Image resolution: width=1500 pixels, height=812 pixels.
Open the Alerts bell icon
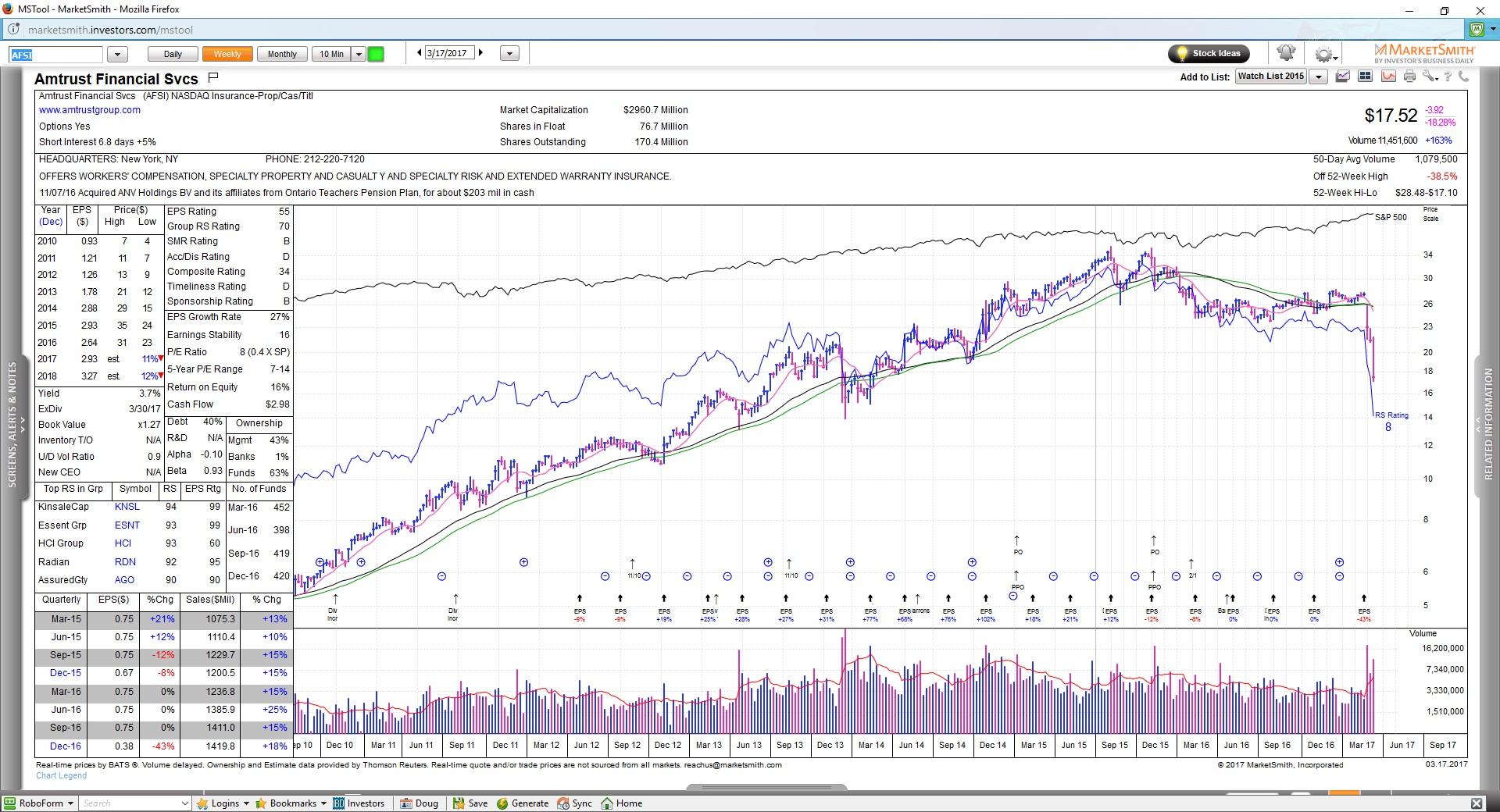pos(1286,53)
